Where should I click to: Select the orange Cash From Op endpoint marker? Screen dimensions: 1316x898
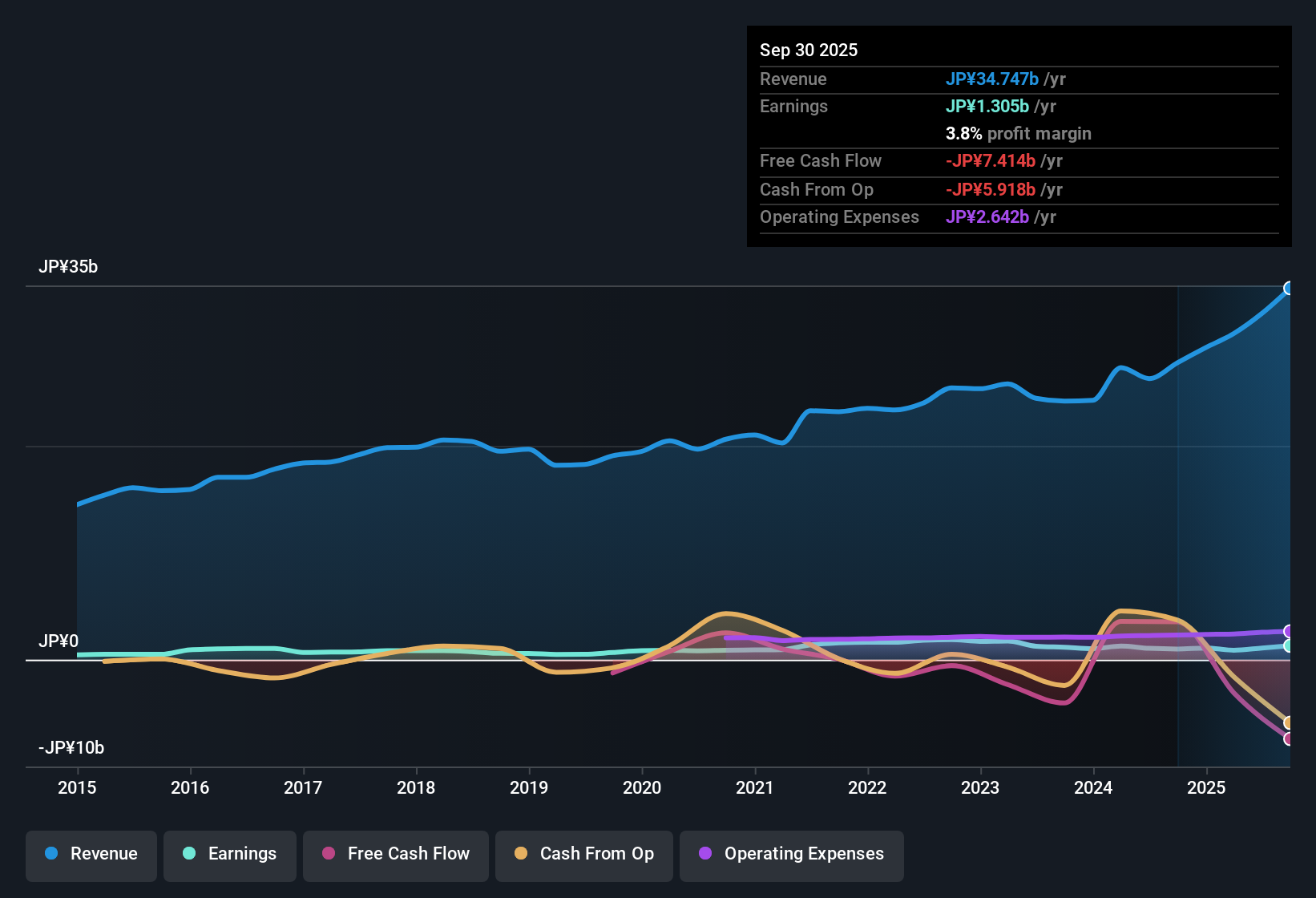(x=1290, y=722)
